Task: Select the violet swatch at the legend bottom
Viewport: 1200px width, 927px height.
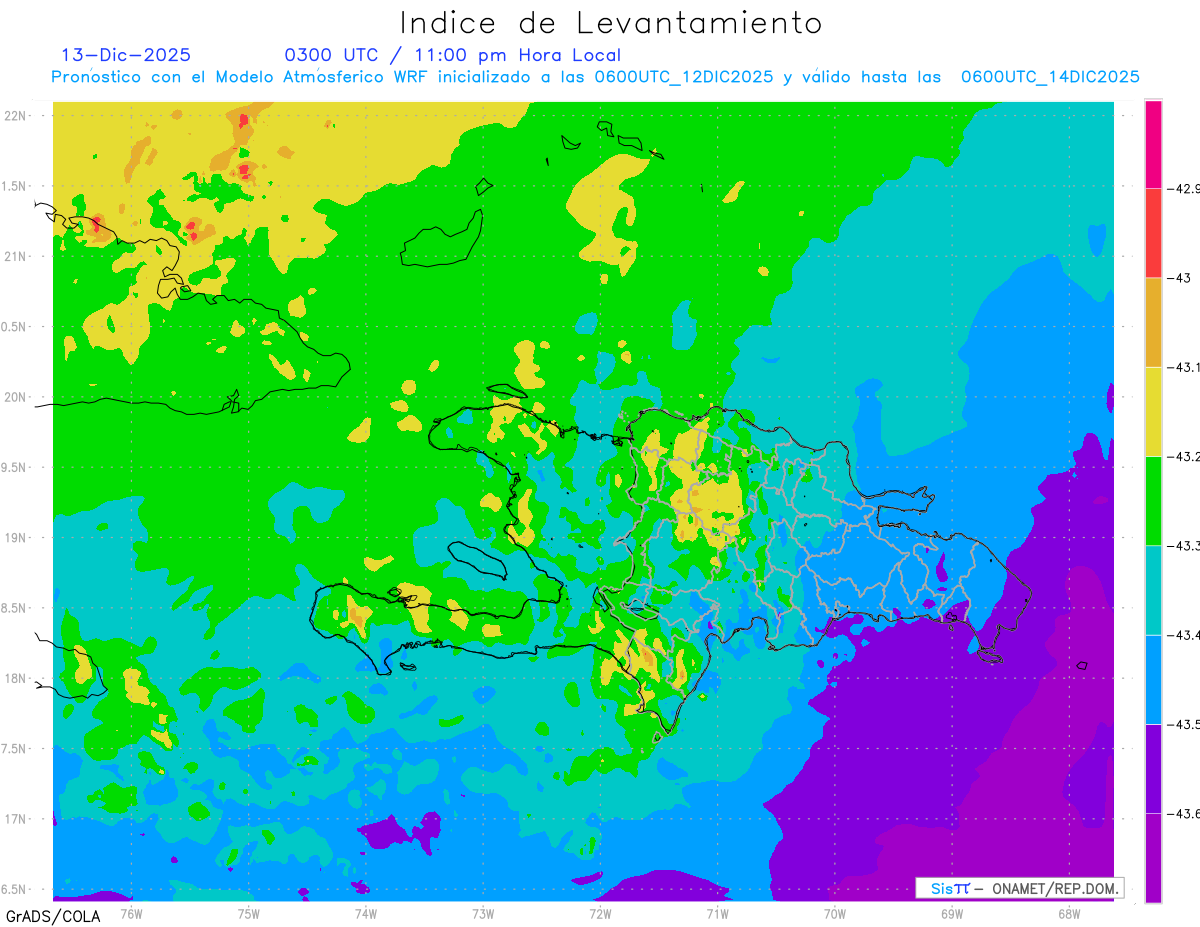Action: click(1153, 858)
